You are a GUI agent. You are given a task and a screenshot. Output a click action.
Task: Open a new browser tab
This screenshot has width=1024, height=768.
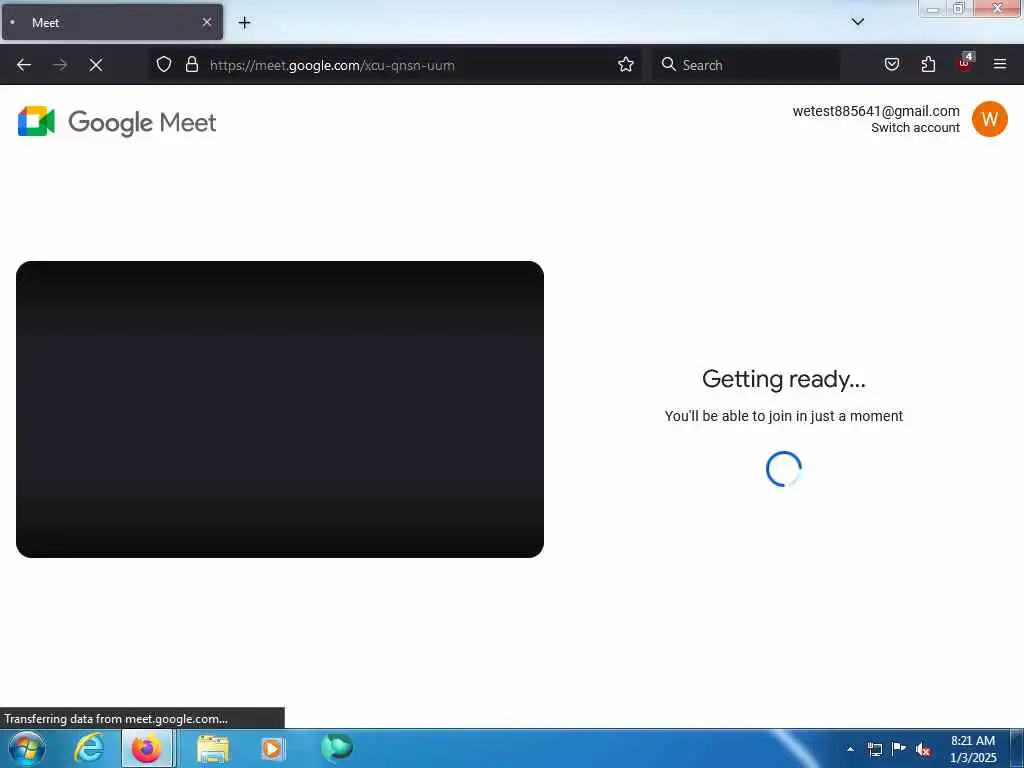244,23
